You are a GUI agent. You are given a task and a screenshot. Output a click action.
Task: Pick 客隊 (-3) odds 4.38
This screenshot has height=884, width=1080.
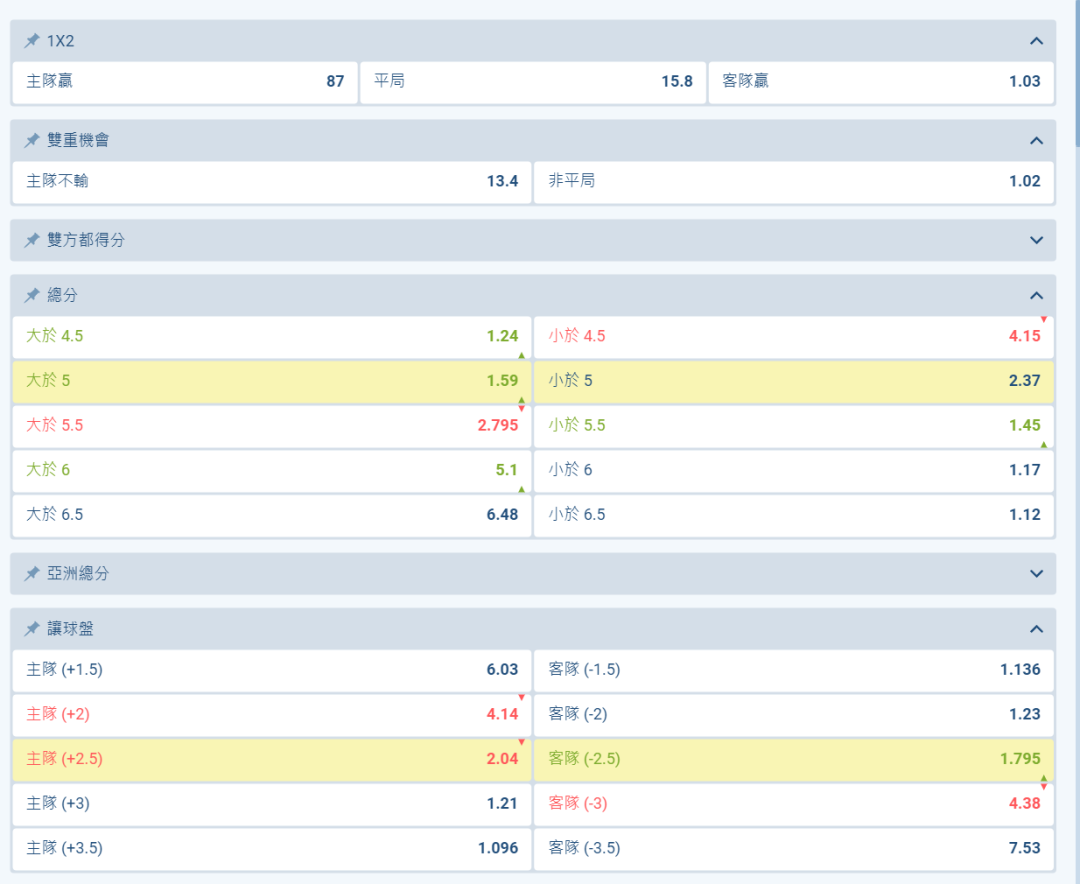(793, 803)
